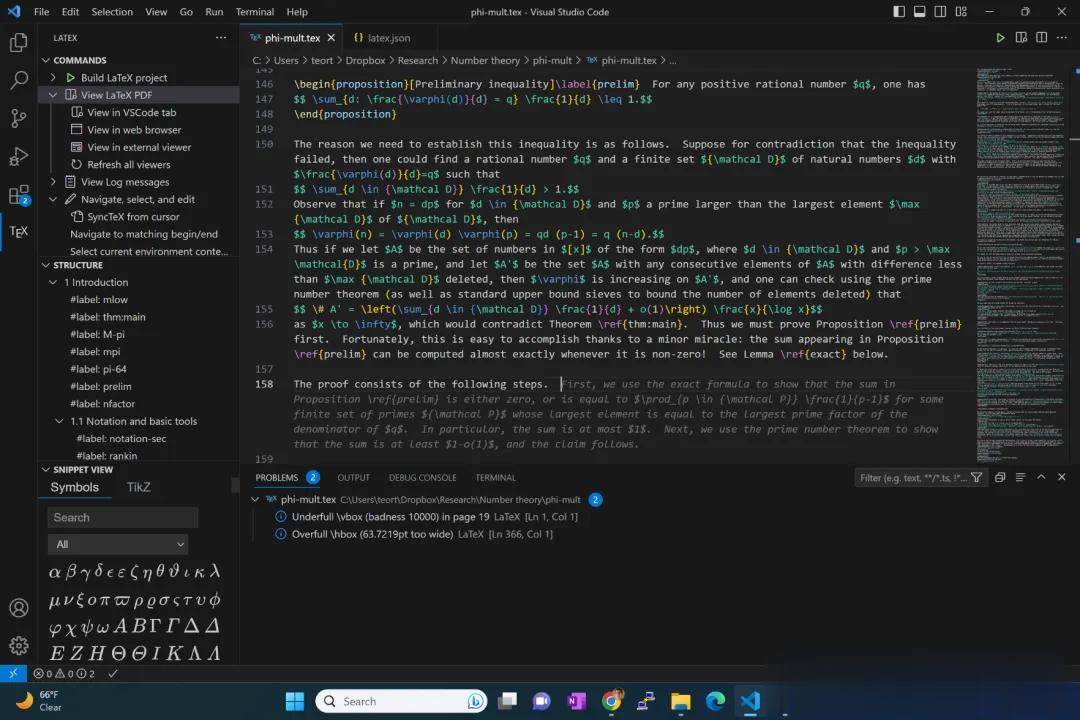Click the editor minimap
Viewport: 1080px width, 720px height.
click(x=1021, y=265)
